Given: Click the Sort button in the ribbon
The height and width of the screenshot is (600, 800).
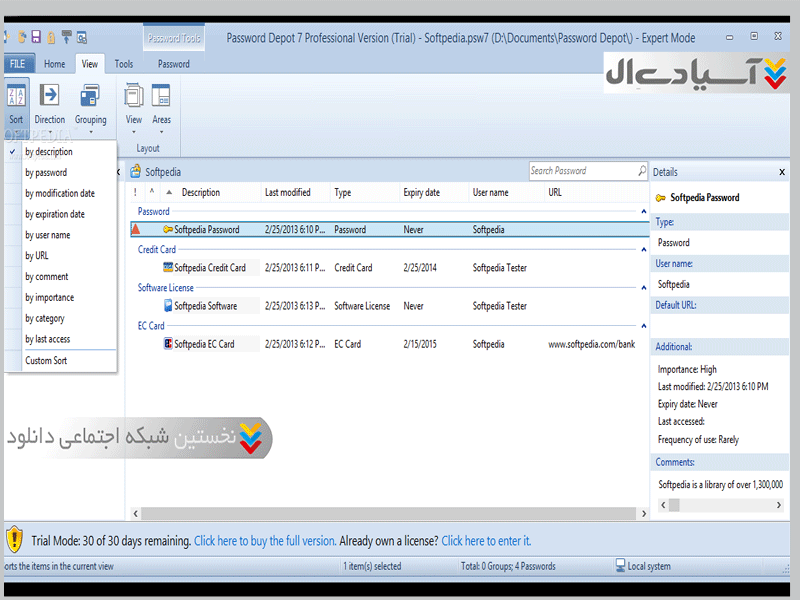Looking at the screenshot, I should (16, 104).
